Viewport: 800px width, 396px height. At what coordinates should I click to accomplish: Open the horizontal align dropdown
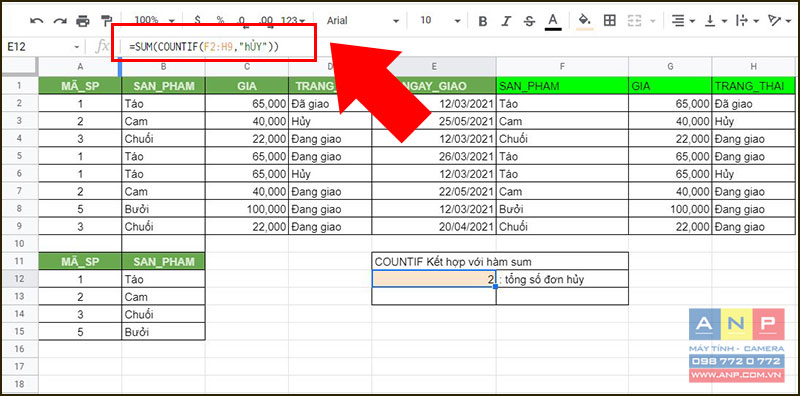[683, 20]
